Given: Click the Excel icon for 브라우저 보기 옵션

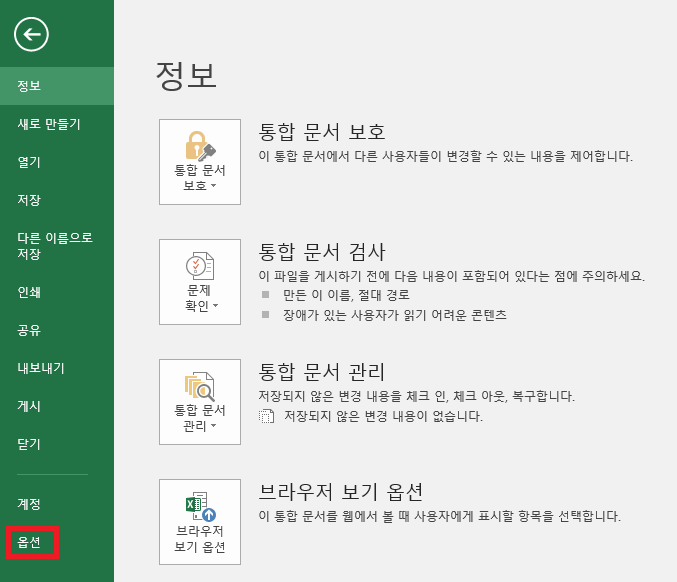Looking at the screenshot, I should (201, 506).
